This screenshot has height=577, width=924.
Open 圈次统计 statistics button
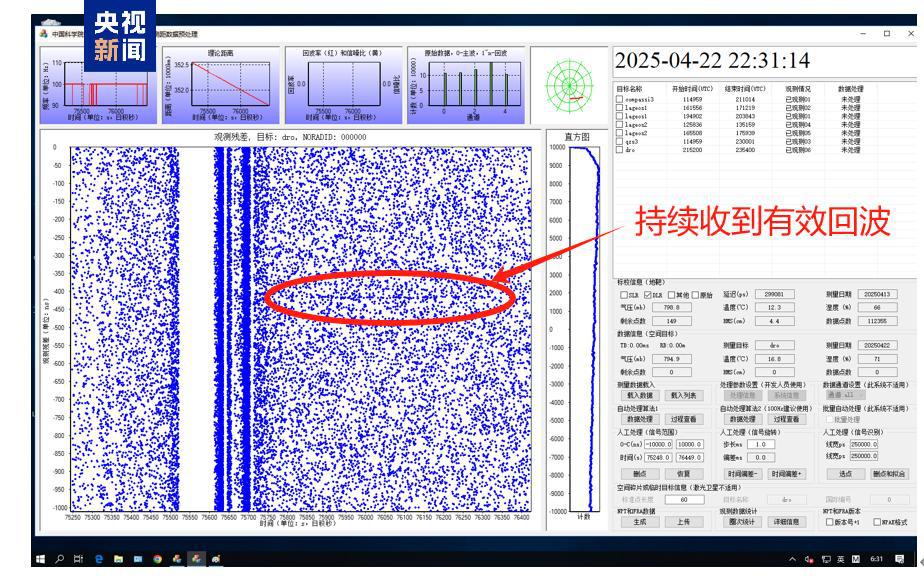click(742, 522)
